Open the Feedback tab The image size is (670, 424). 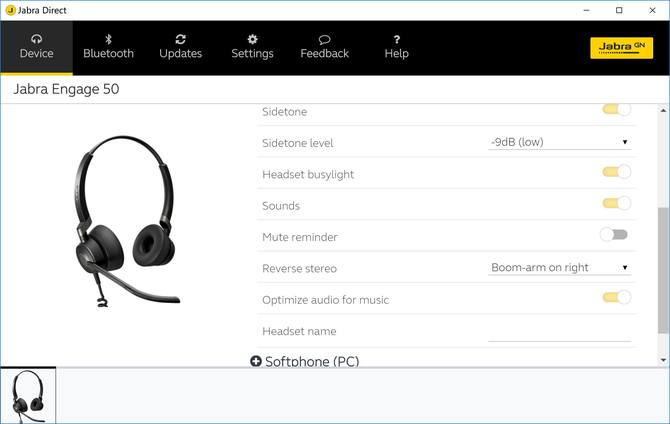click(x=324, y=47)
